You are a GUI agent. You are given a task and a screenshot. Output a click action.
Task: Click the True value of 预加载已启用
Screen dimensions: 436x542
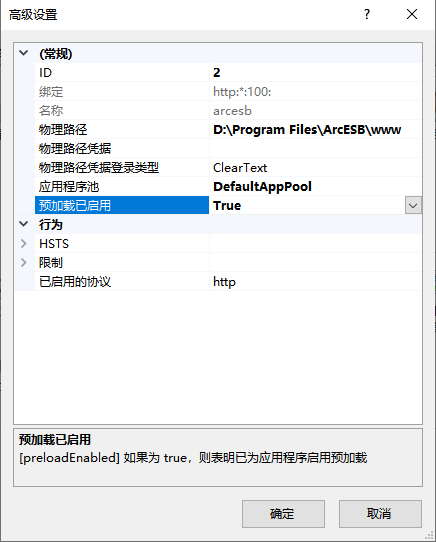[227, 205]
